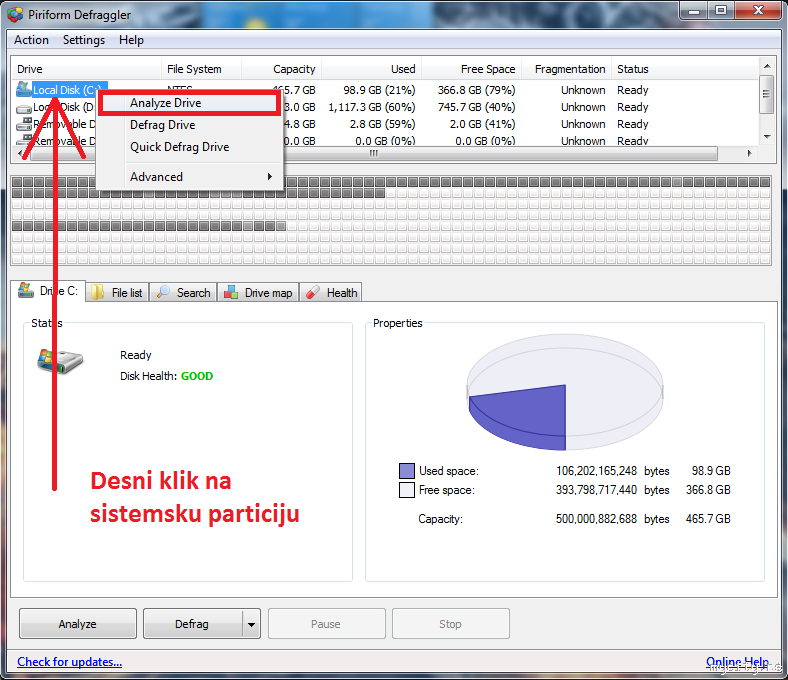
Task: Click the '745.7 GB (40%)' free space cell
Action: click(476, 107)
